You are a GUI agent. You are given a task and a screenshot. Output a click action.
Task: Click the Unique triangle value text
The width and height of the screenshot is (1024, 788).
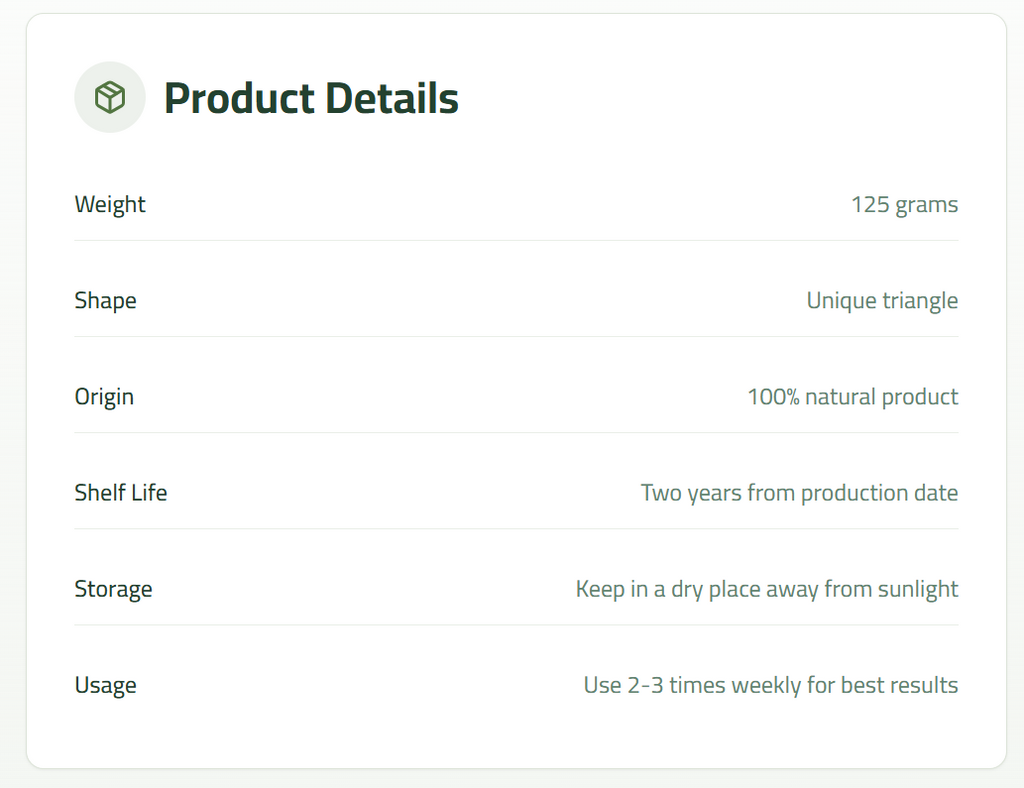tap(882, 300)
